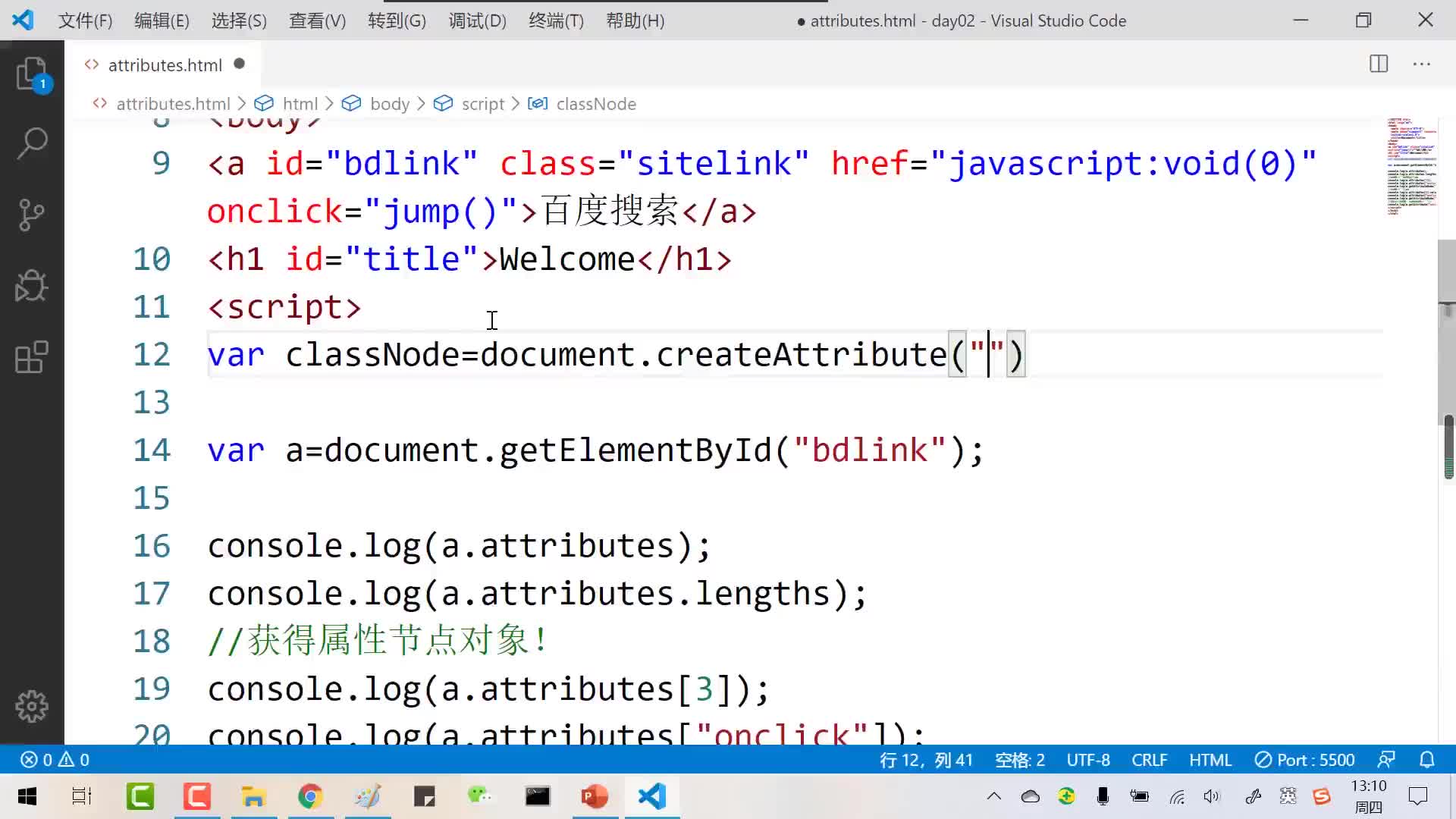Open Google Chrome from taskbar
Viewport: 1456px width, 819px height.
(x=310, y=796)
